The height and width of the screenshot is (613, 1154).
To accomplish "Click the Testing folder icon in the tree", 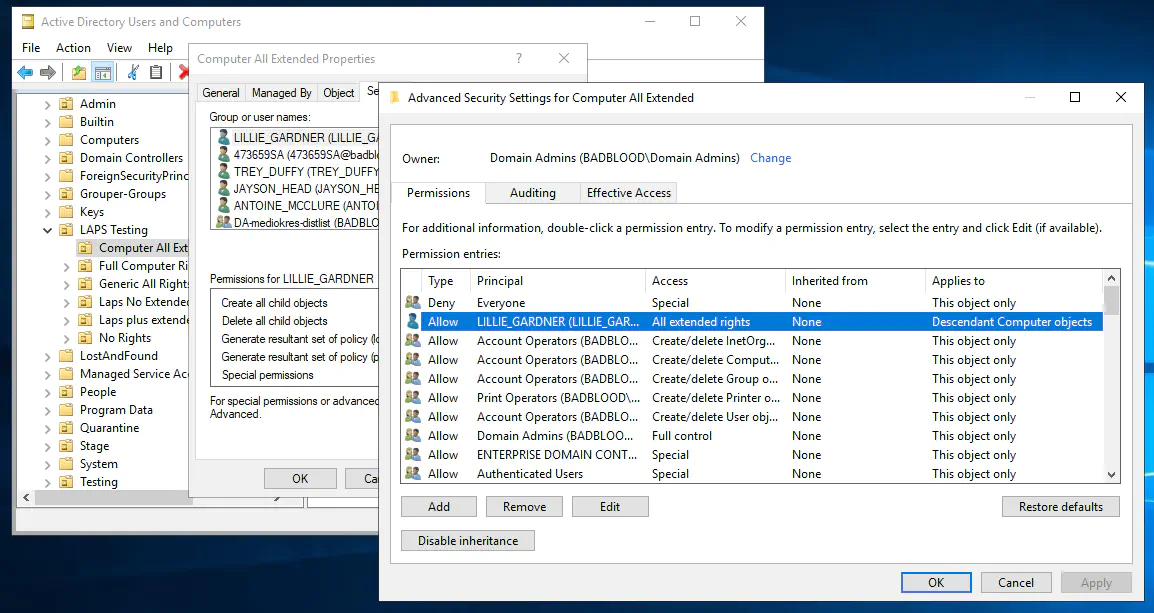I will click(x=66, y=482).
